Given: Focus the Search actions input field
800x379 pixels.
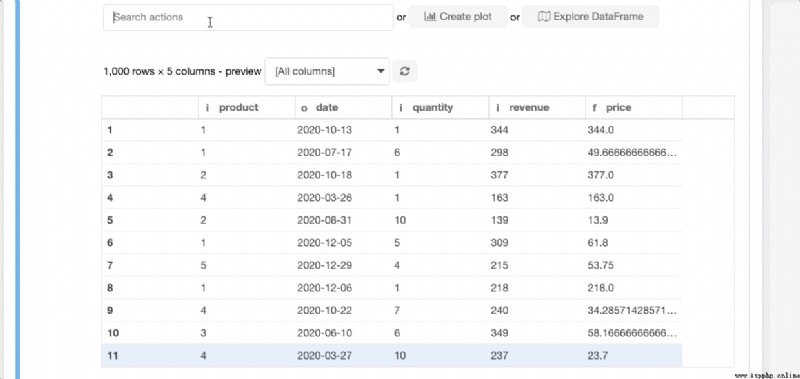Looking at the screenshot, I should coord(248,17).
